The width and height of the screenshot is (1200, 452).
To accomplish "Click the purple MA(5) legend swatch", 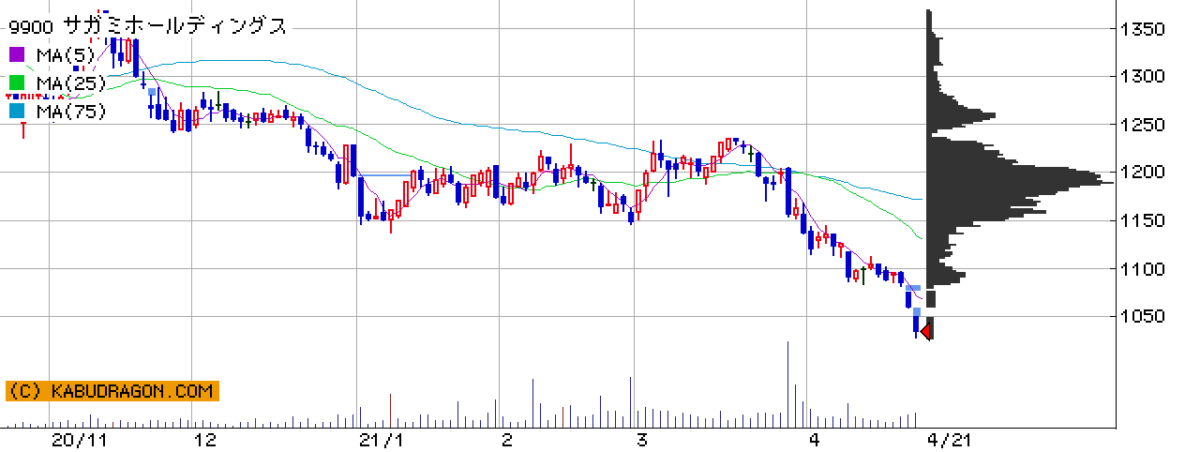I will pos(17,54).
